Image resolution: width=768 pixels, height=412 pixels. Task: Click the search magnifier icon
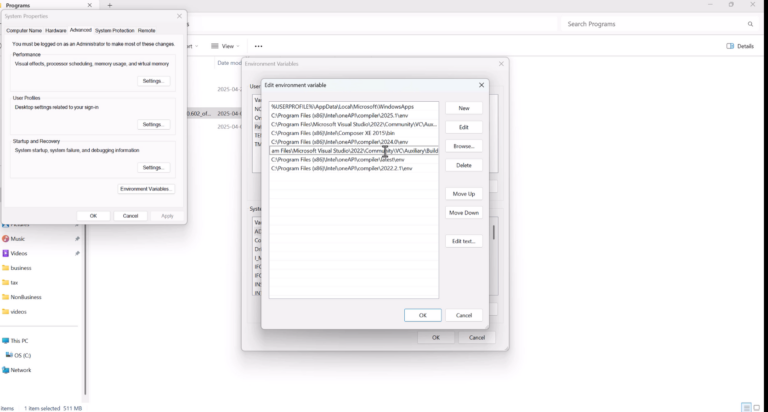coord(750,24)
